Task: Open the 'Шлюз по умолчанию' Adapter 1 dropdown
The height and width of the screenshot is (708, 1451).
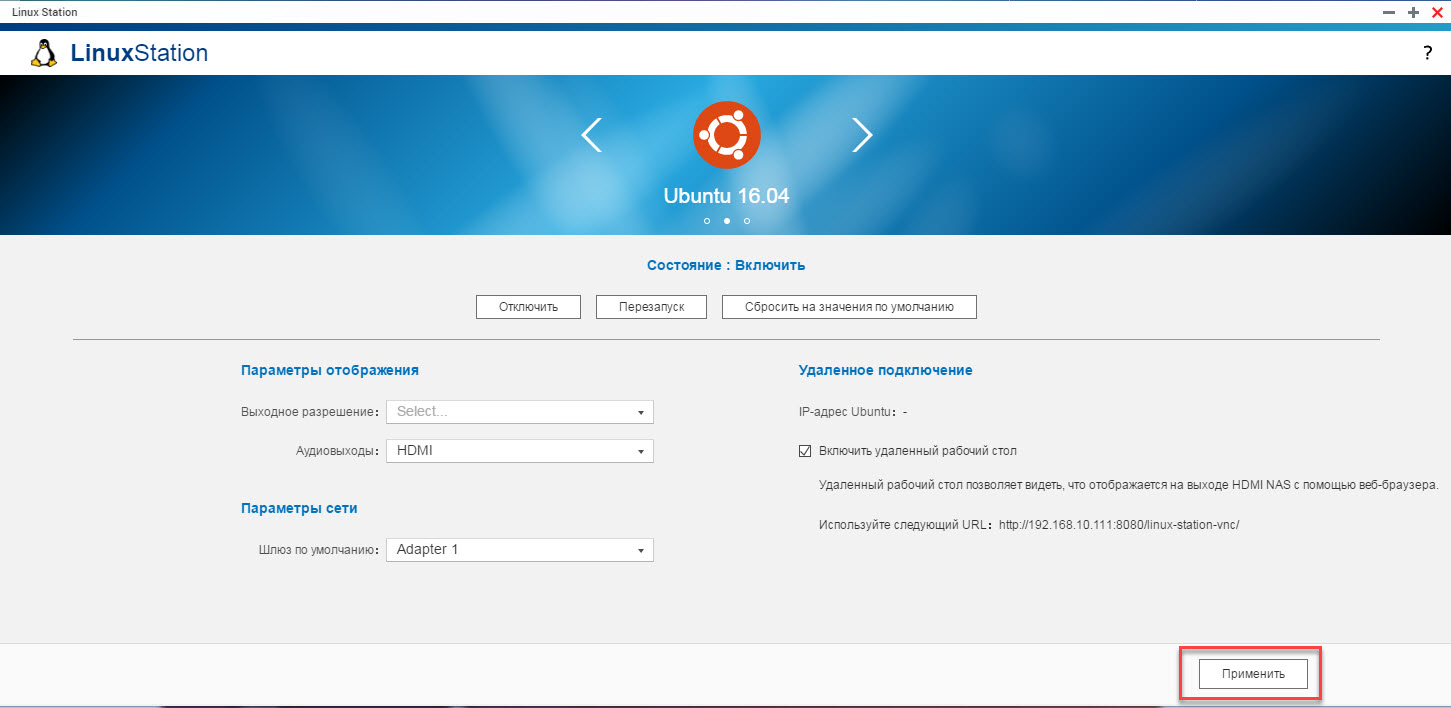Action: pyautogui.click(x=520, y=550)
